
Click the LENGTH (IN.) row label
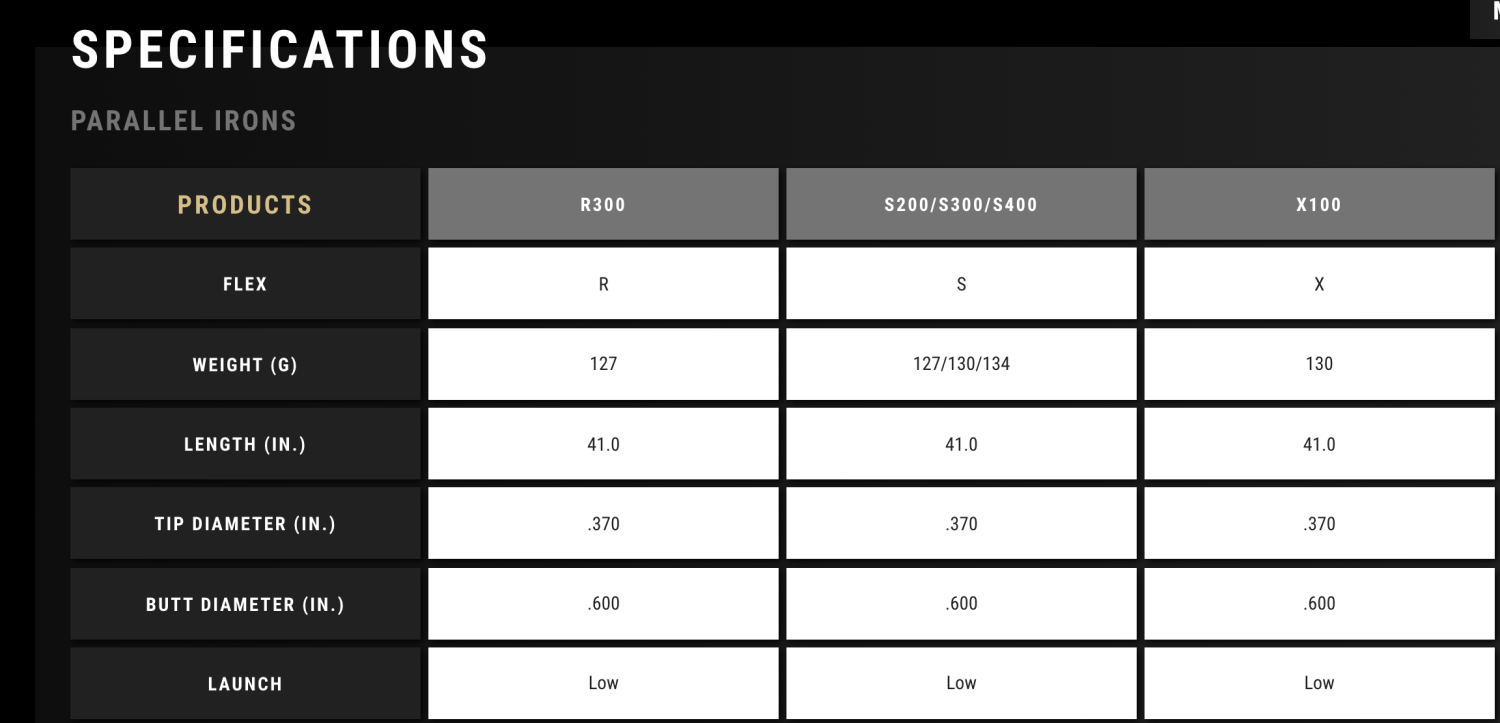coord(245,444)
